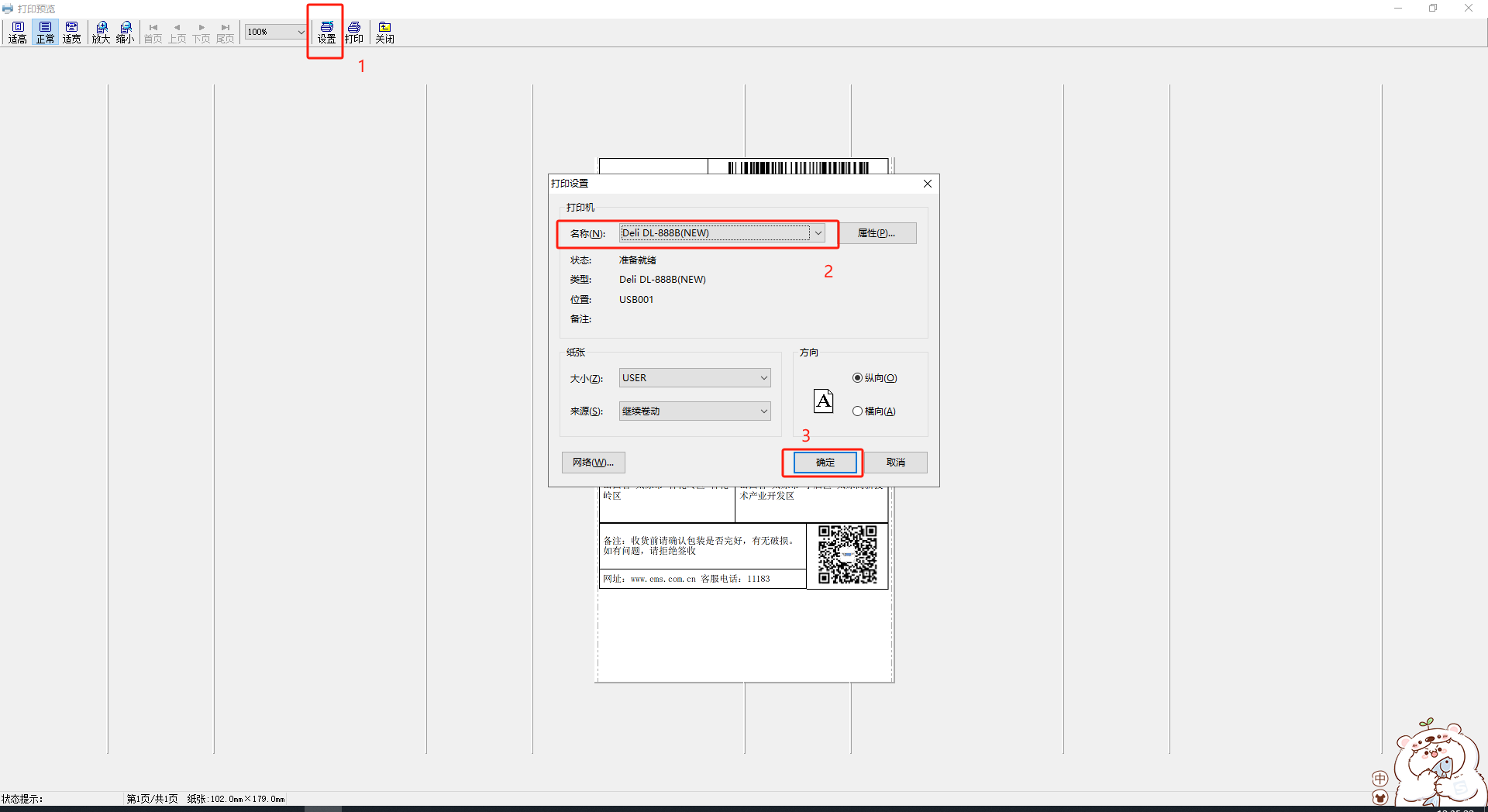This screenshot has height=812, width=1488.
Task: Select the 纵向 portrait orientation radio button
Action: click(x=857, y=378)
